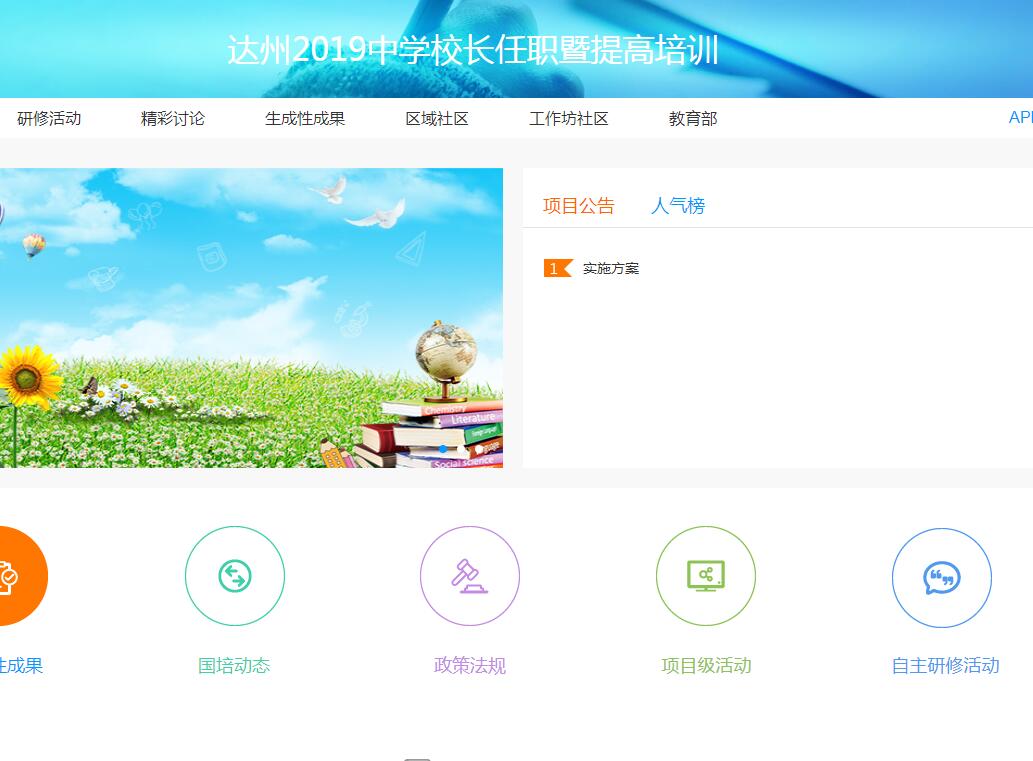This screenshot has width=1033, height=761.
Task: Open the green exchange-arrows circle icon
Action: tap(235, 576)
